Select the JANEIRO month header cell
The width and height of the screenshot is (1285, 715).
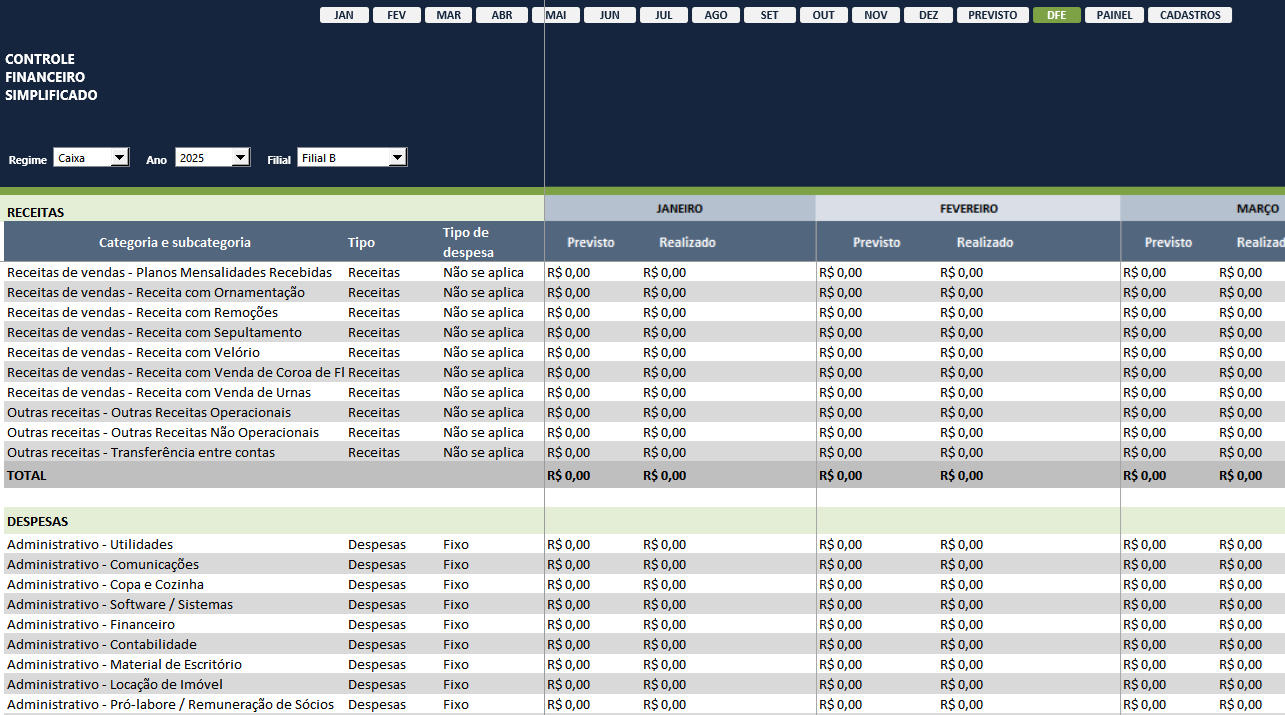679,209
